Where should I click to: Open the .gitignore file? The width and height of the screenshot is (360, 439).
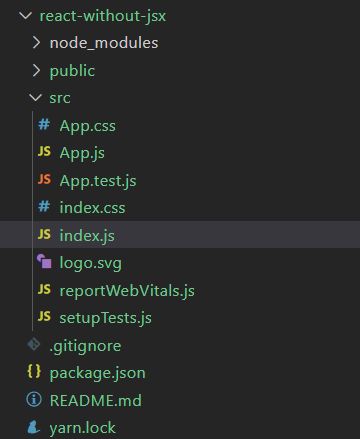click(85, 346)
